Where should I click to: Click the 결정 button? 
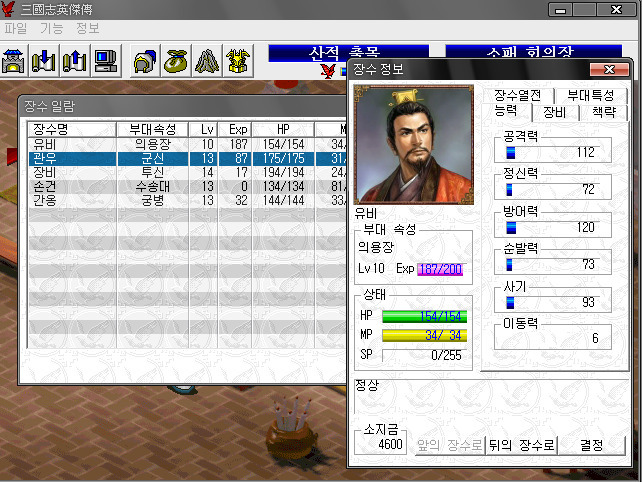(x=591, y=445)
